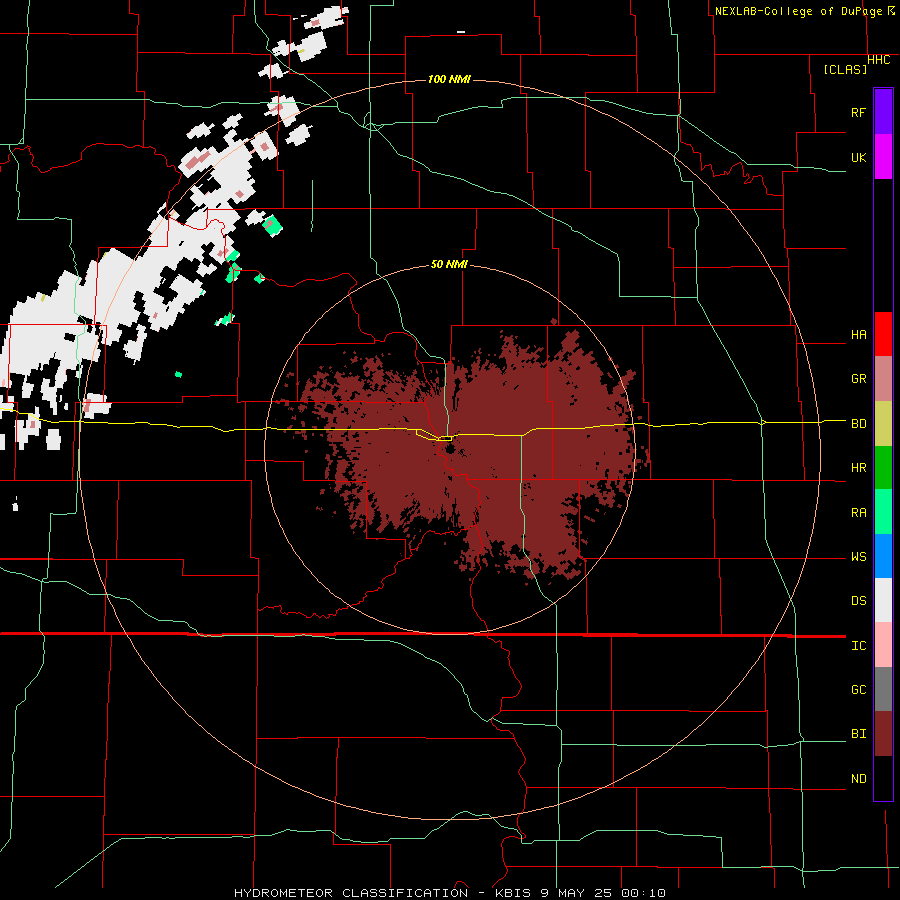Click the HR legend label
The width and height of the screenshot is (900, 900).
click(858, 468)
